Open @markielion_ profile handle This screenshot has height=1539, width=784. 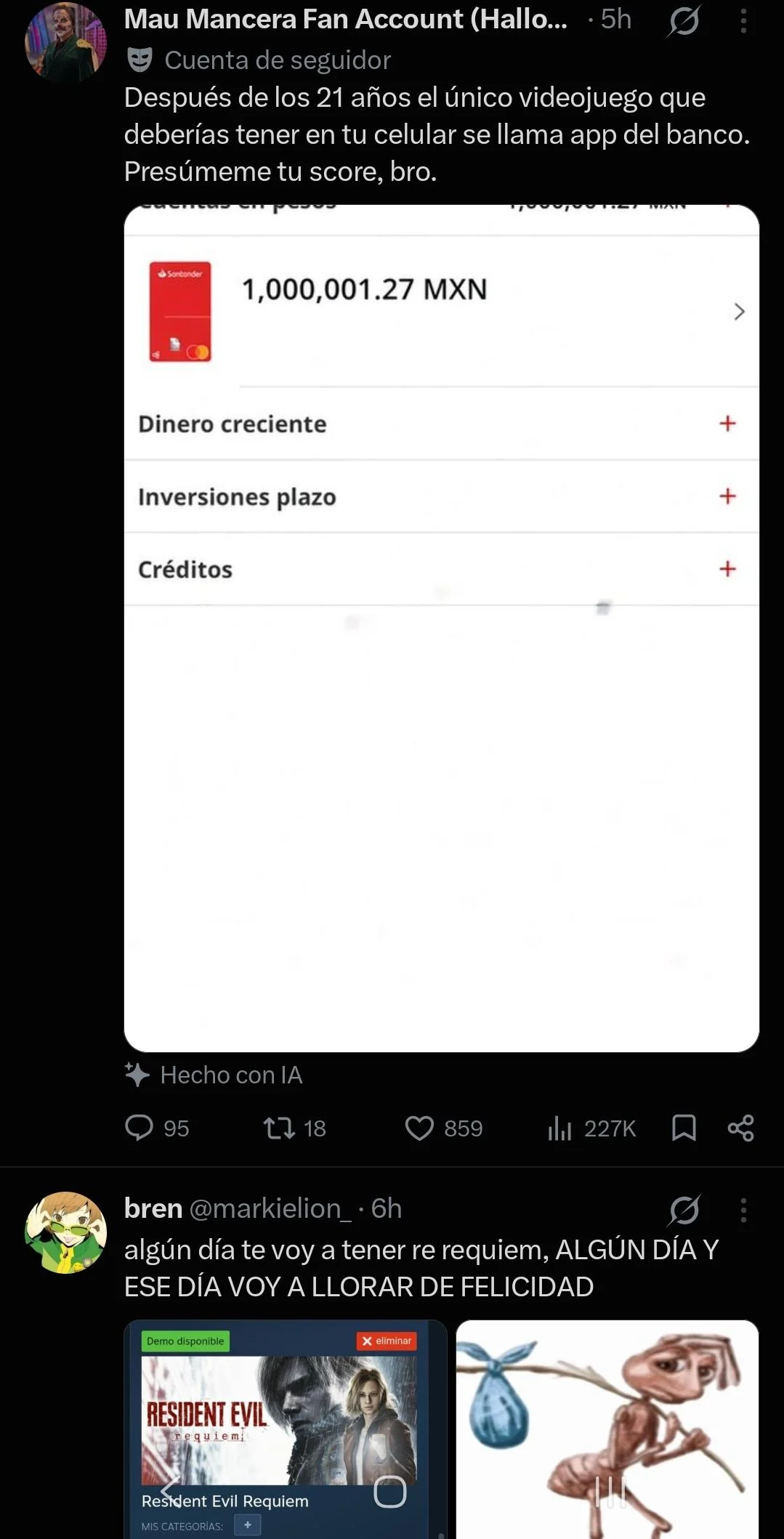[270, 1208]
